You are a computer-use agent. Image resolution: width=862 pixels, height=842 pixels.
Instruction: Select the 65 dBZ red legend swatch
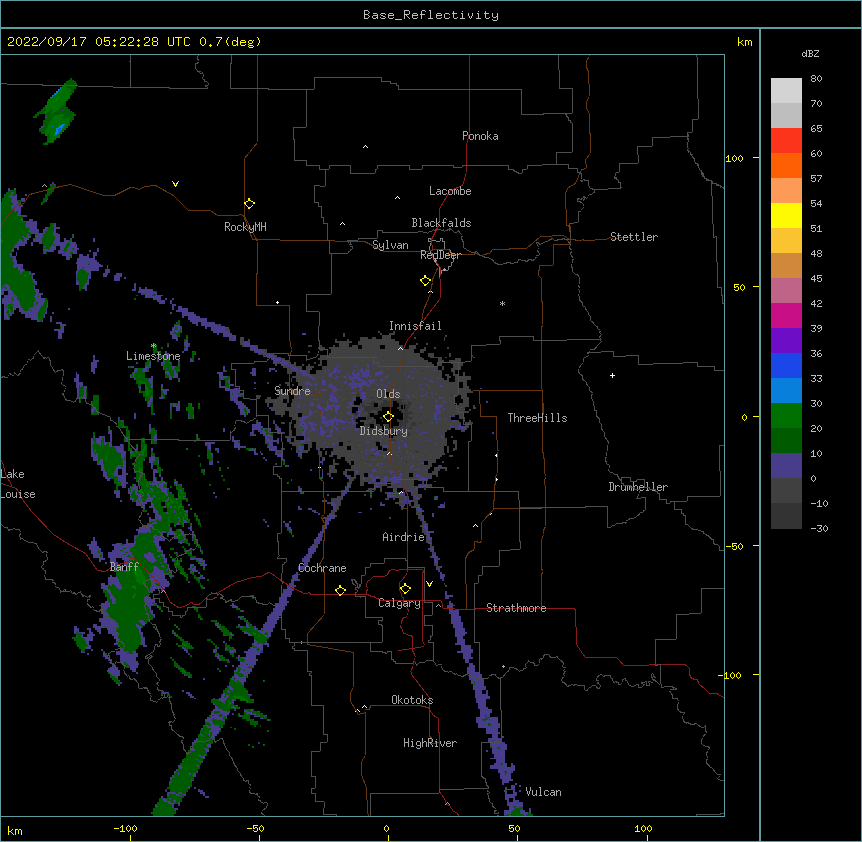tap(786, 141)
